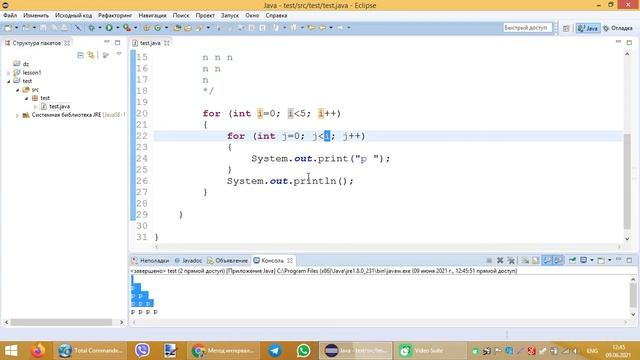
Task: Open the Поиск menu
Action: 181,16
